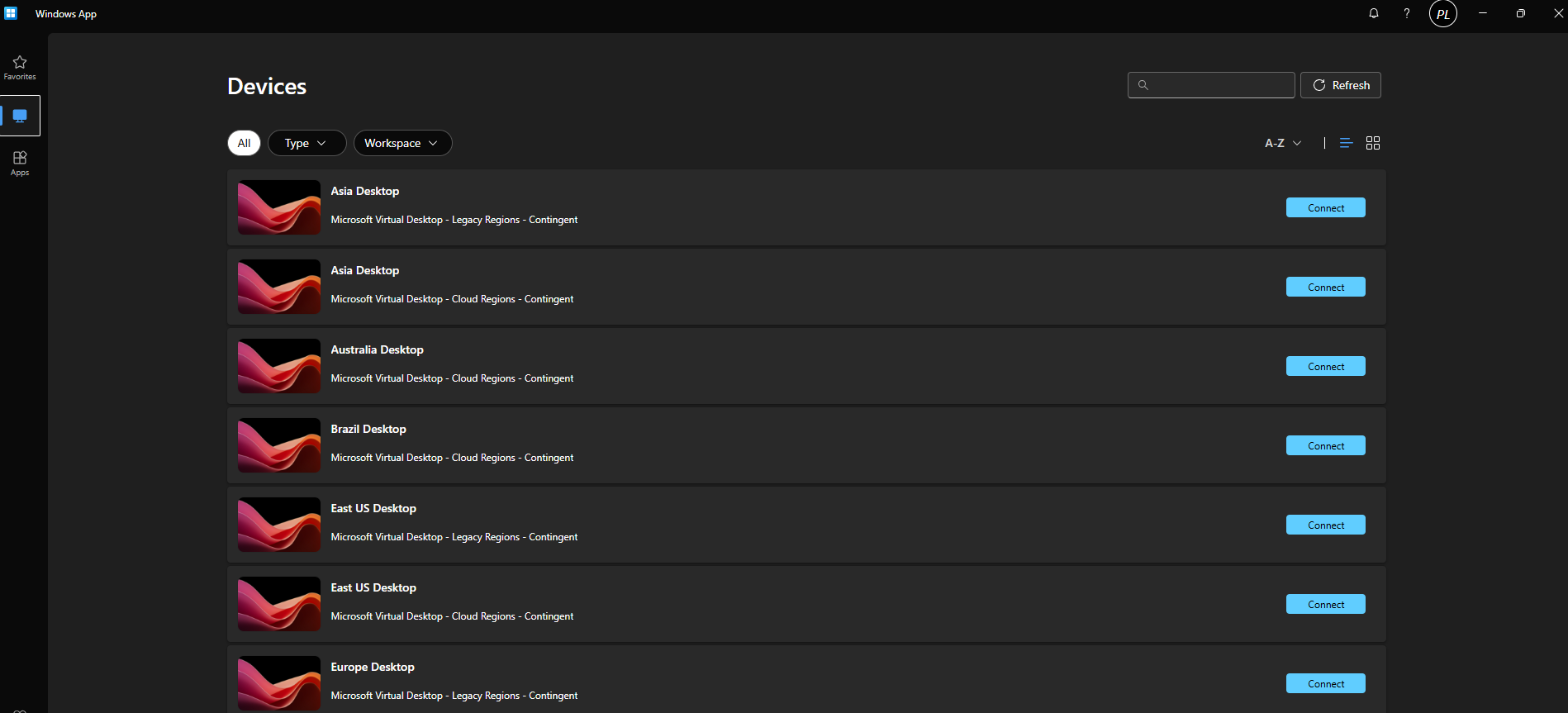Screen dimensions: 1568x713
Task: Select the Devices monitor icon in sidebar
Action: coord(20,116)
